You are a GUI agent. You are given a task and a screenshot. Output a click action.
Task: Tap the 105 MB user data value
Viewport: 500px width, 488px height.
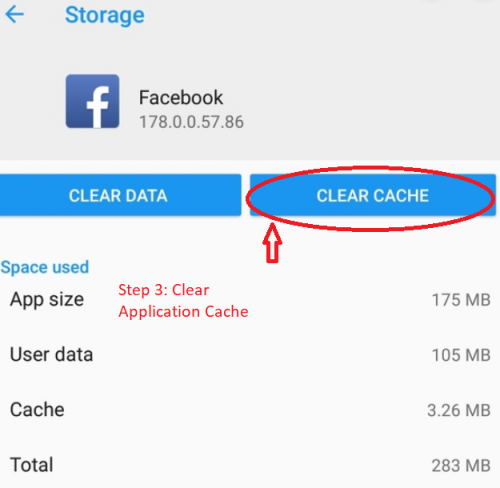coord(461,355)
